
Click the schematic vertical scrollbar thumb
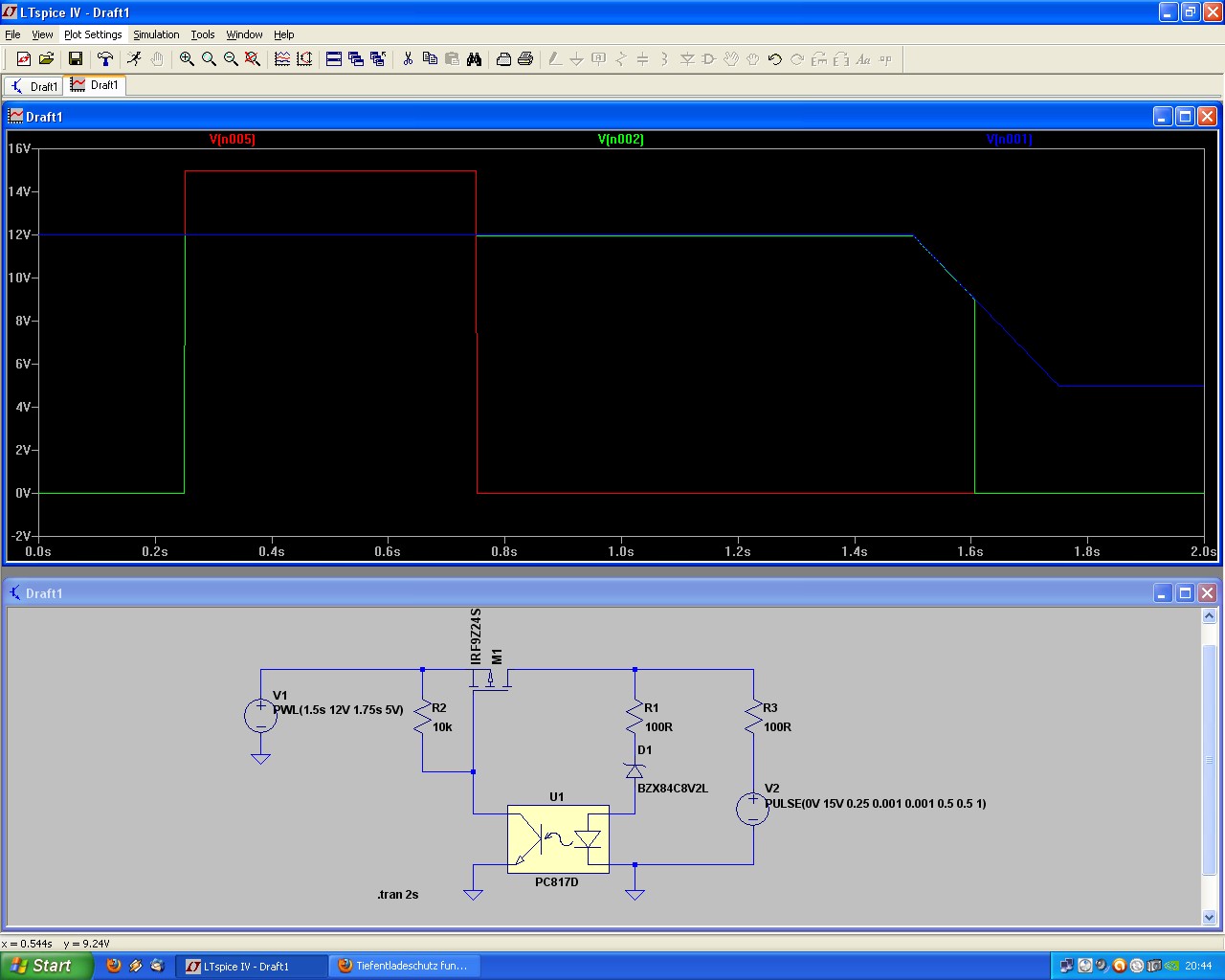1209,760
